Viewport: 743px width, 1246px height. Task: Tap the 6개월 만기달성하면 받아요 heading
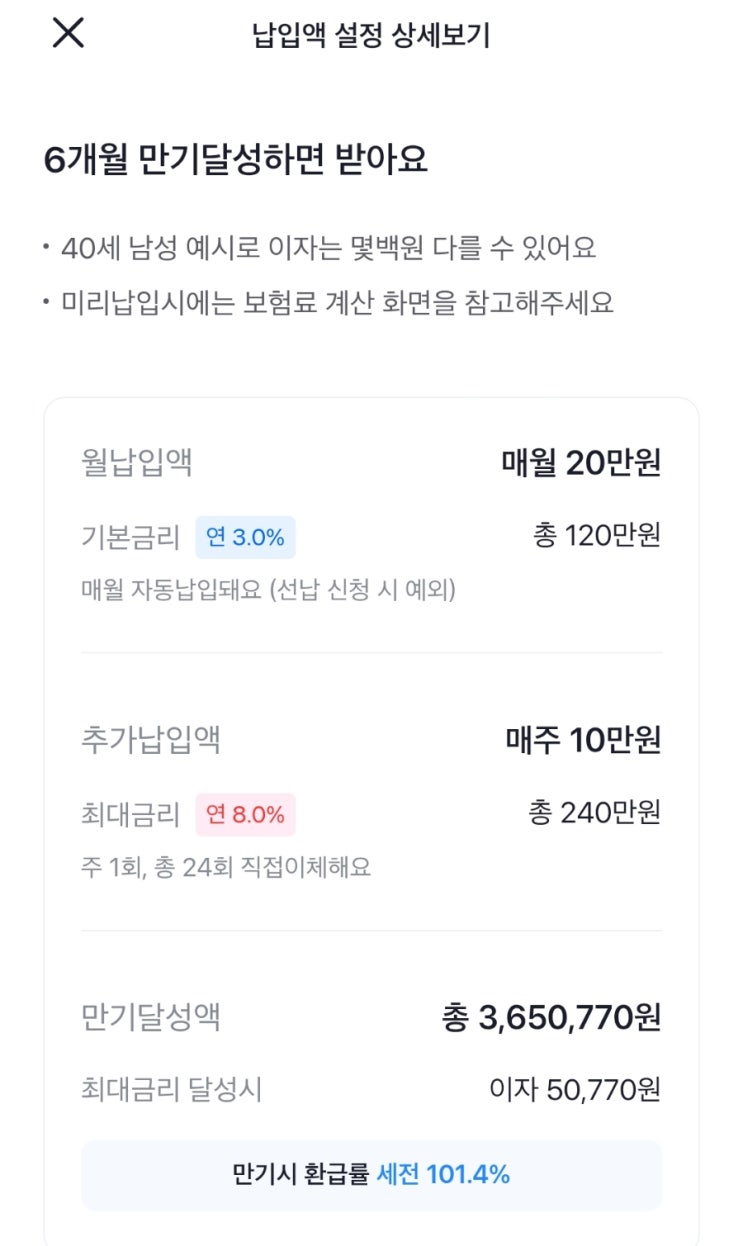click(236, 160)
